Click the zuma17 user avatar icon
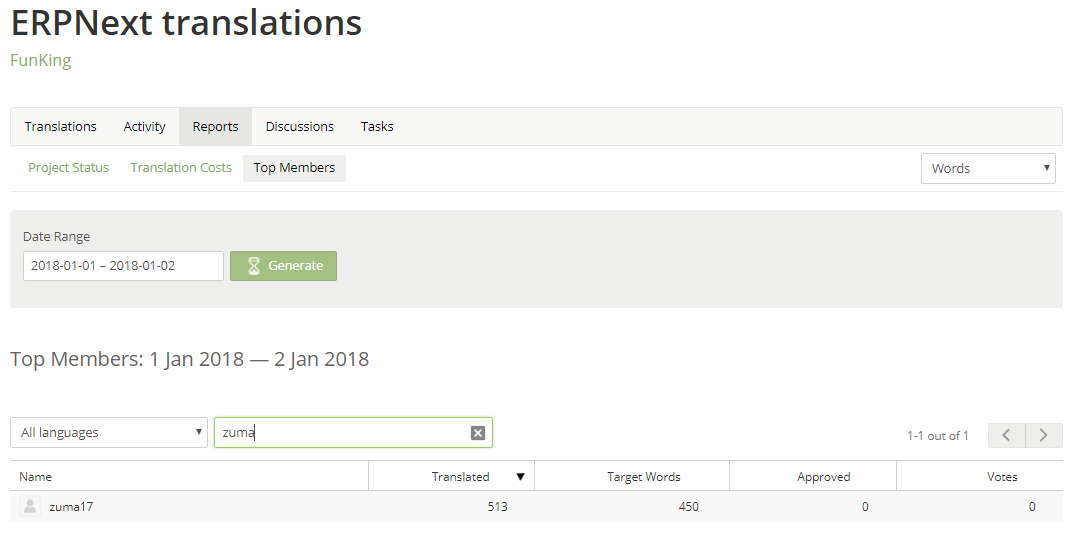1085x534 pixels. click(30, 506)
